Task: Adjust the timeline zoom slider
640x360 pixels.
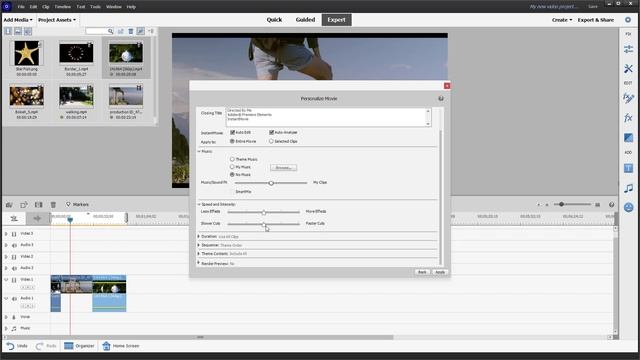Action: pos(571,204)
